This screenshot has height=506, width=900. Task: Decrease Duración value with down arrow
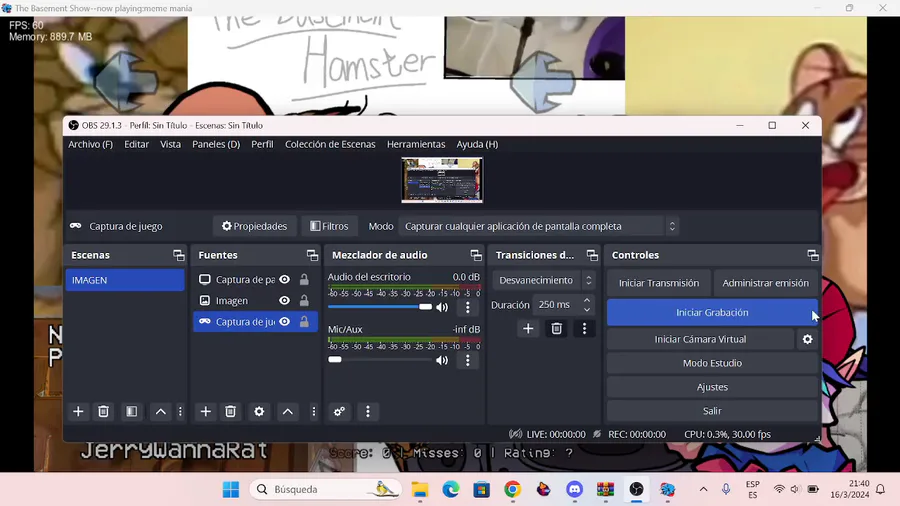(x=587, y=309)
